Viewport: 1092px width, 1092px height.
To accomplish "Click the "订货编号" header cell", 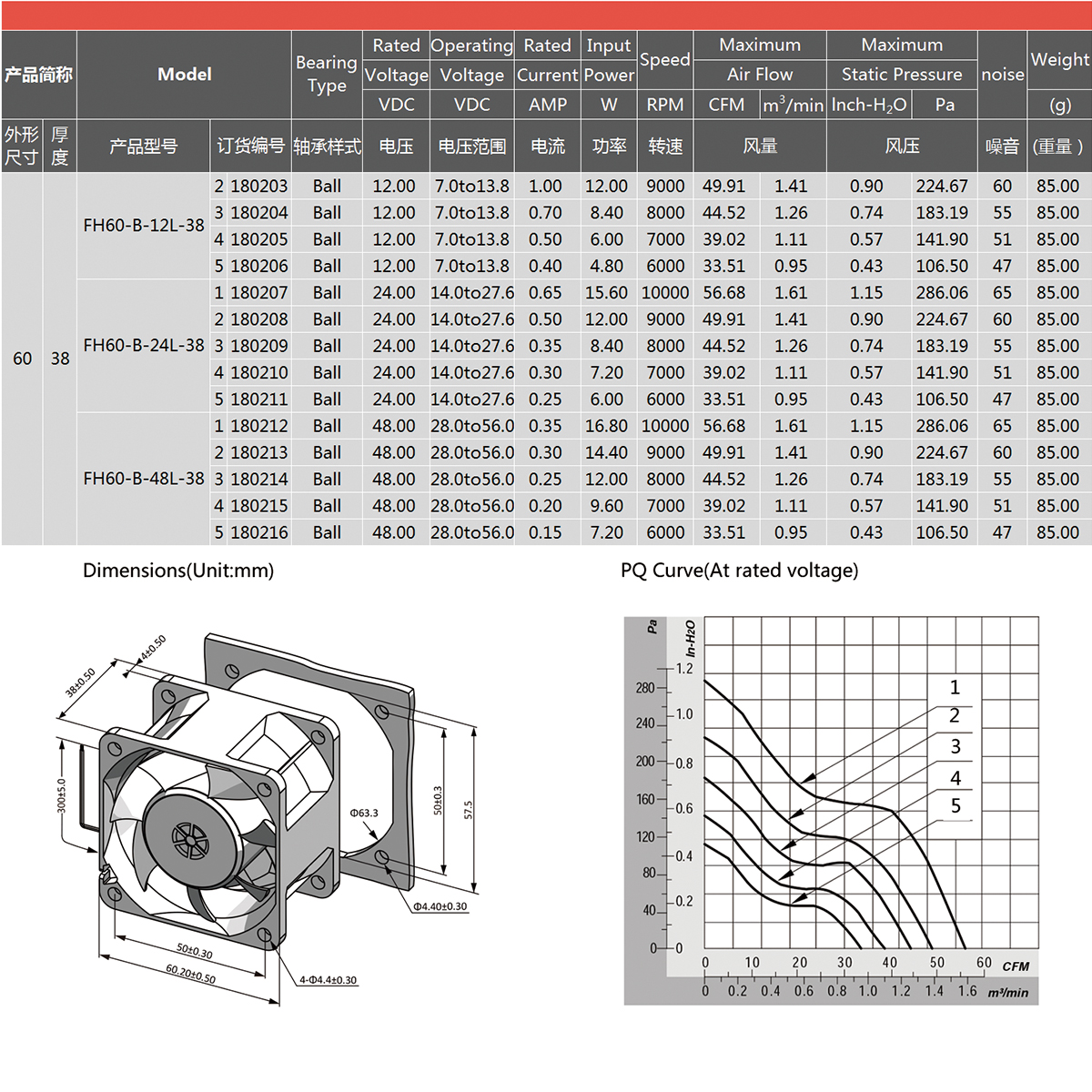I will coord(251,146).
